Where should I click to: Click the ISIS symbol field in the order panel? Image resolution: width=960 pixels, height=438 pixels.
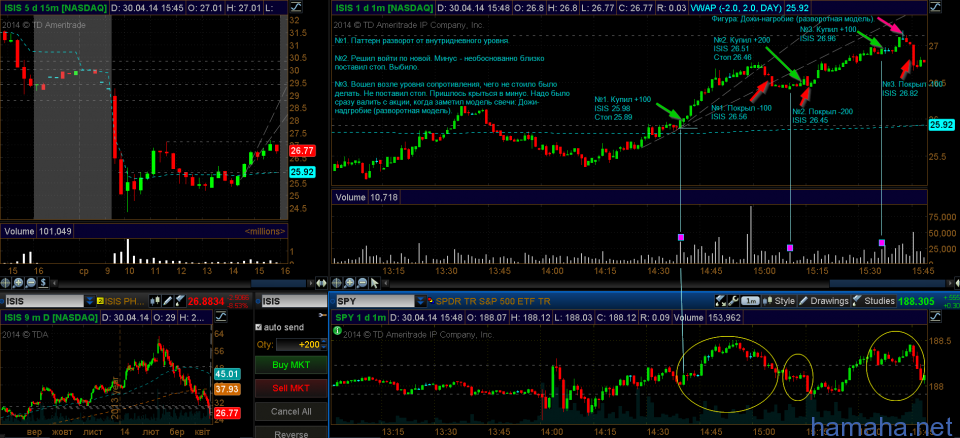point(294,301)
